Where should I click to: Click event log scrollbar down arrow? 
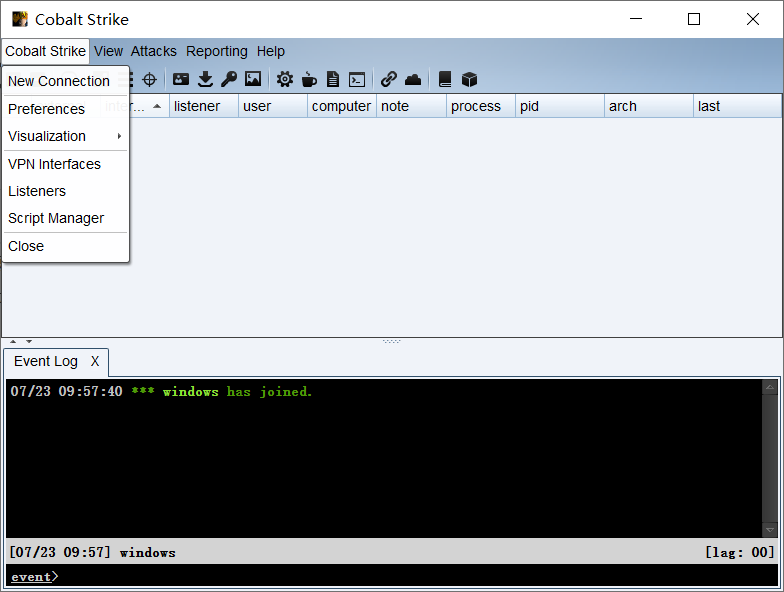point(770,530)
